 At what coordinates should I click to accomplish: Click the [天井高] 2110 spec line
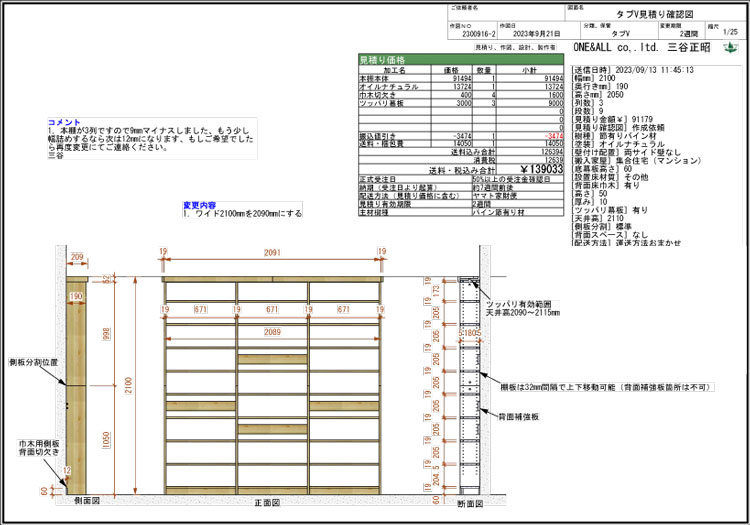[598, 218]
